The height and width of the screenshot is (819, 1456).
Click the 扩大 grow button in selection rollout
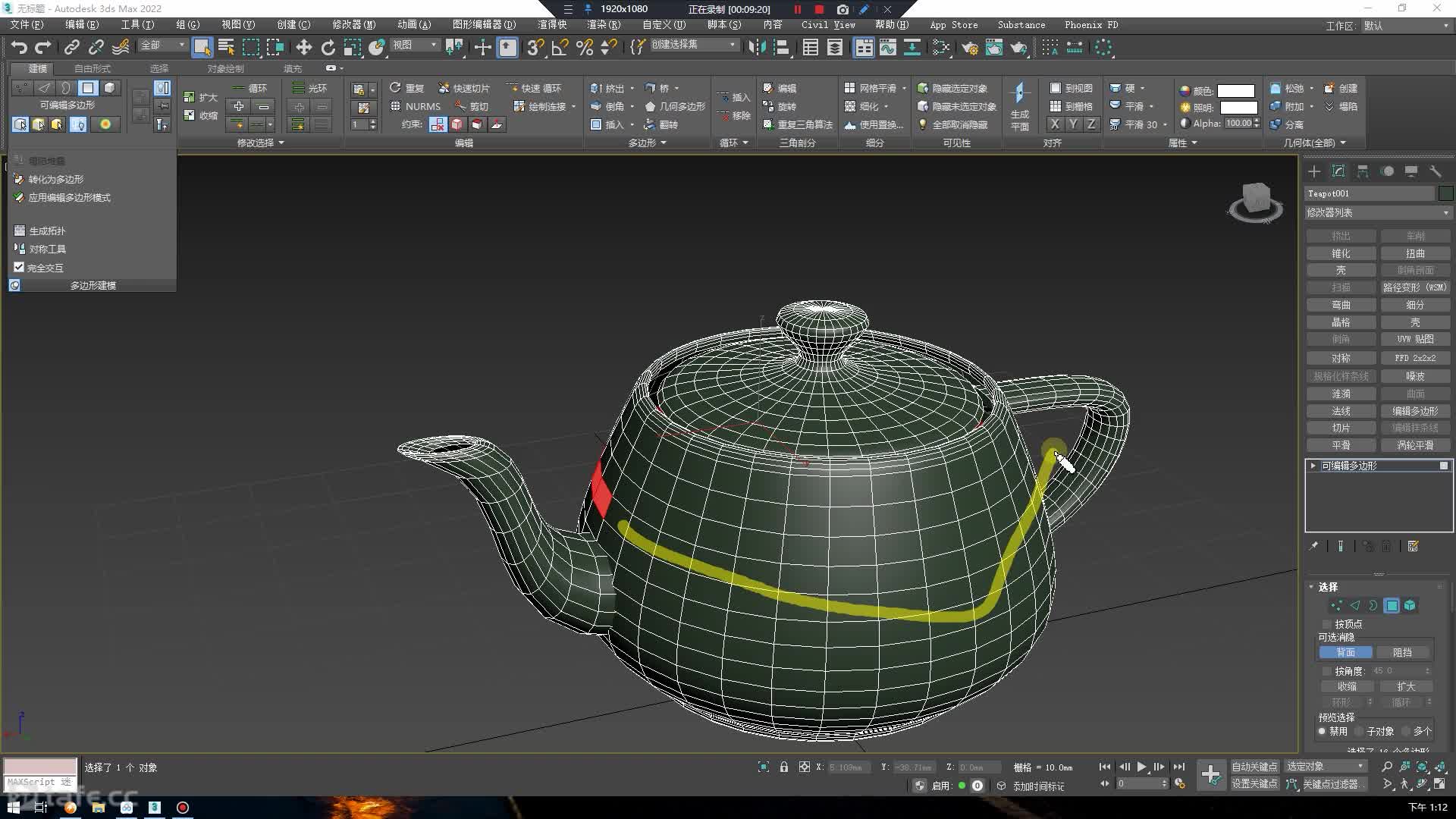tap(1406, 686)
